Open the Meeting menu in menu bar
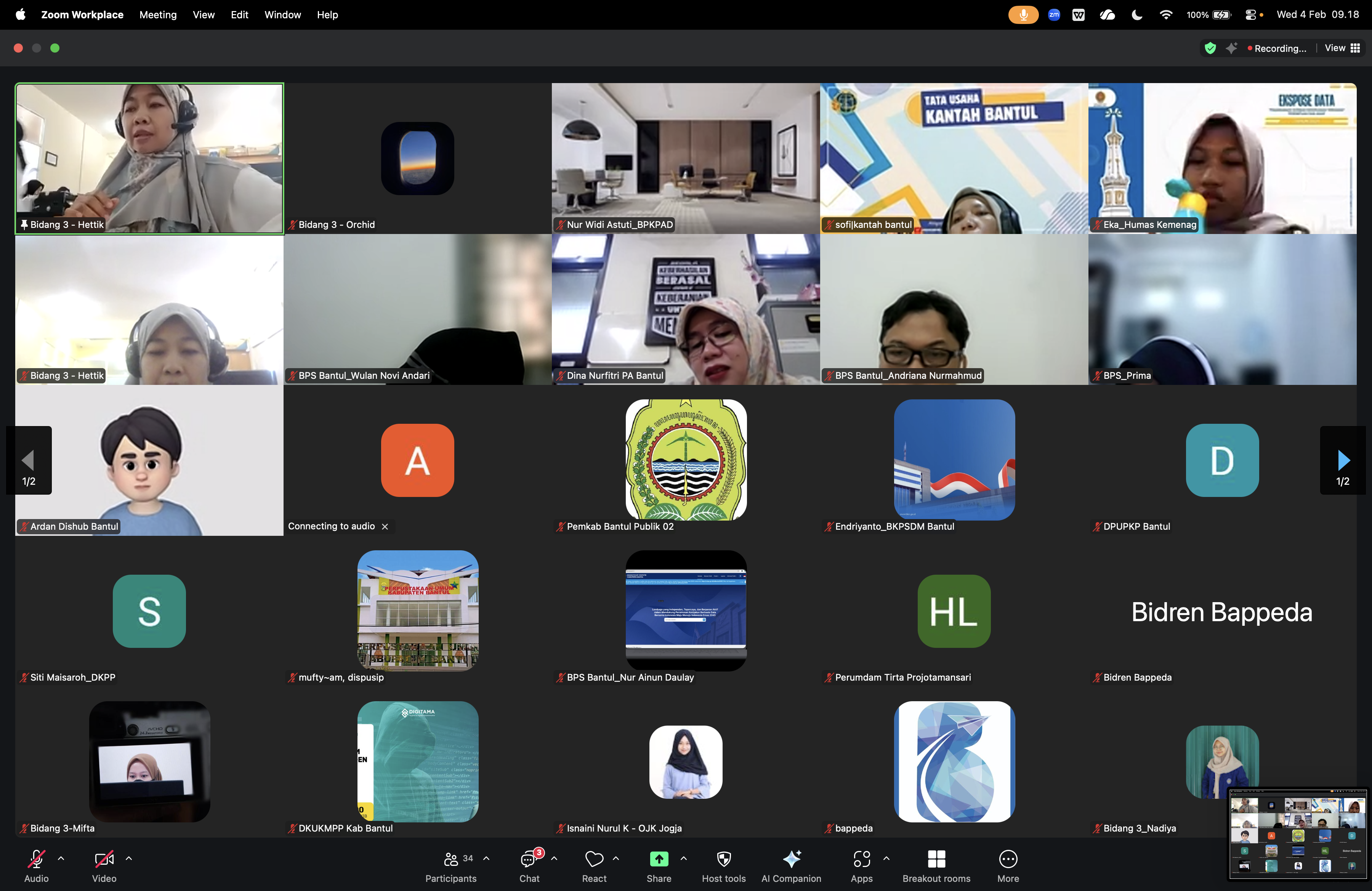 tap(158, 15)
